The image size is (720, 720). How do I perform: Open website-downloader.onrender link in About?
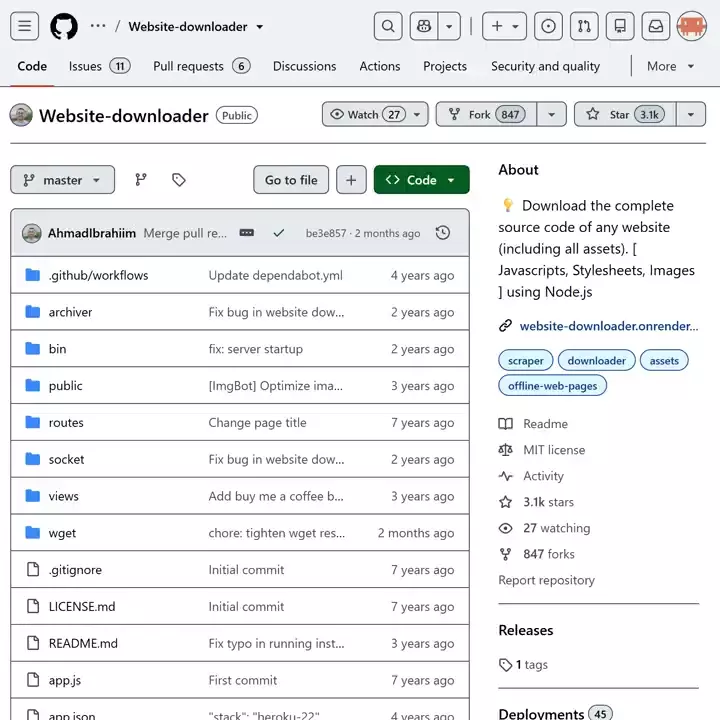point(609,326)
